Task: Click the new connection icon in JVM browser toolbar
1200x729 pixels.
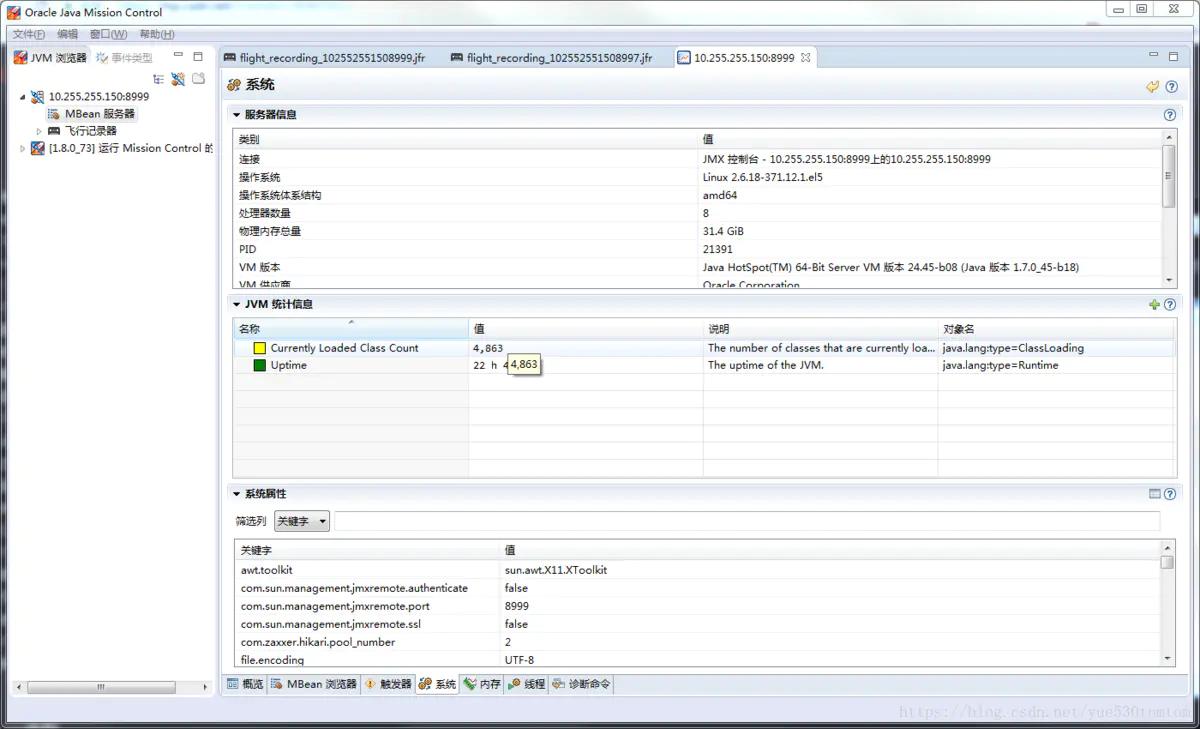Action: tap(178, 79)
